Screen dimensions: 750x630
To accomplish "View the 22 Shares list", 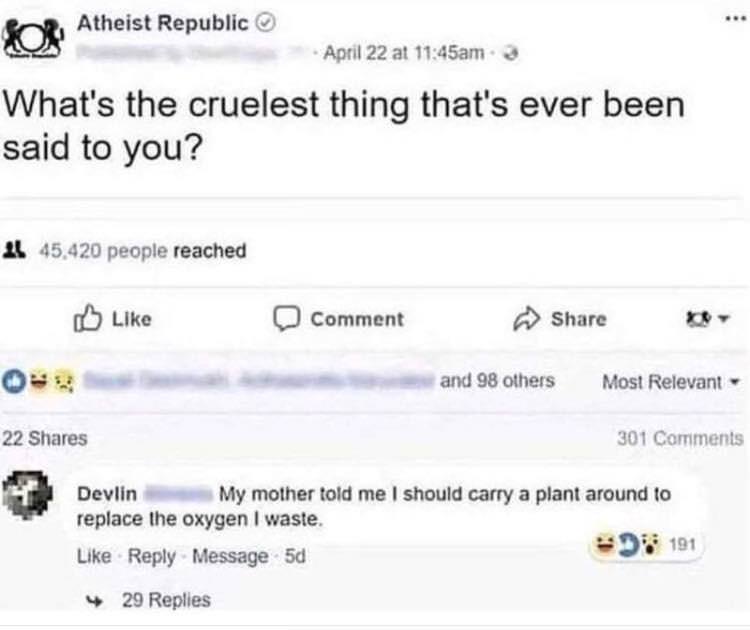I will [x=44, y=438].
